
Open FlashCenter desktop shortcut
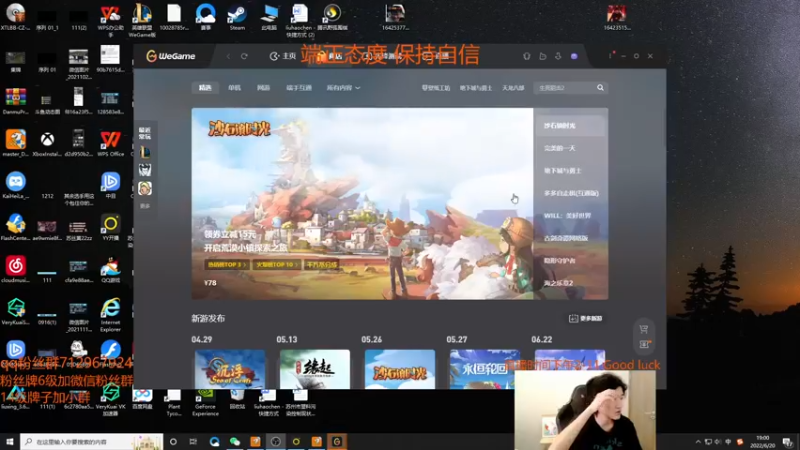tap(15, 228)
